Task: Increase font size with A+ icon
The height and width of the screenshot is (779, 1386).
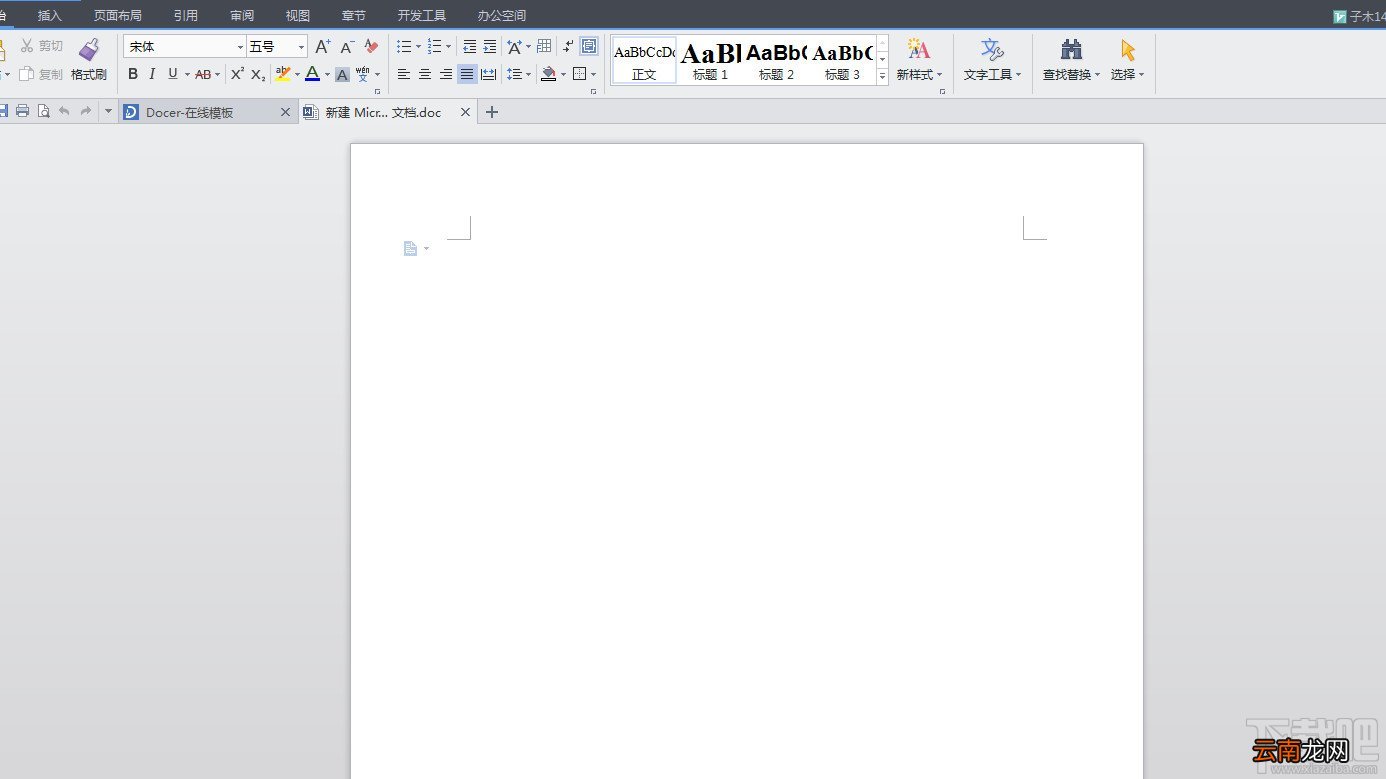Action: 322,47
